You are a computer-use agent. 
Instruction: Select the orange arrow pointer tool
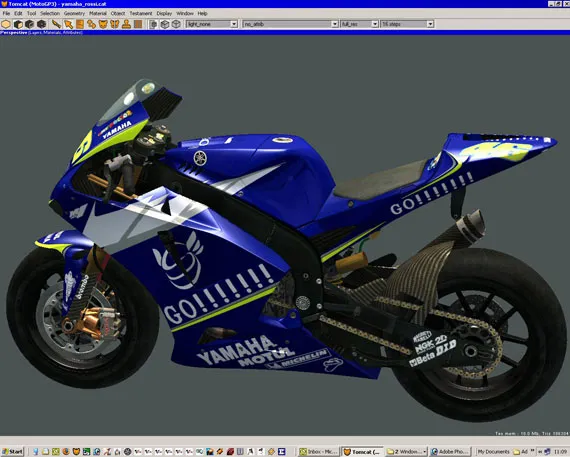(x=68, y=24)
